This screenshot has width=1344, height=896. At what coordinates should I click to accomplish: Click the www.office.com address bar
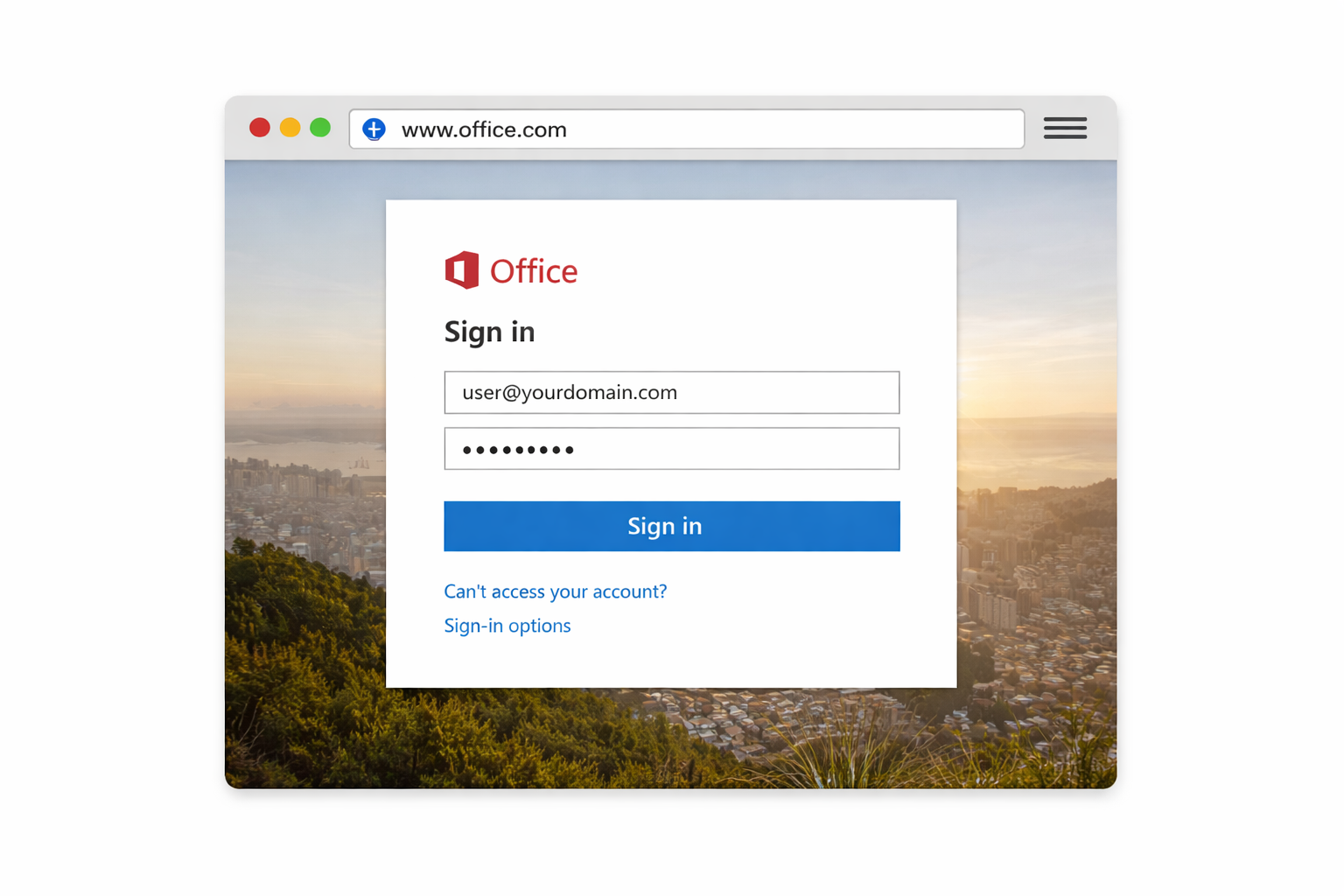click(x=687, y=129)
